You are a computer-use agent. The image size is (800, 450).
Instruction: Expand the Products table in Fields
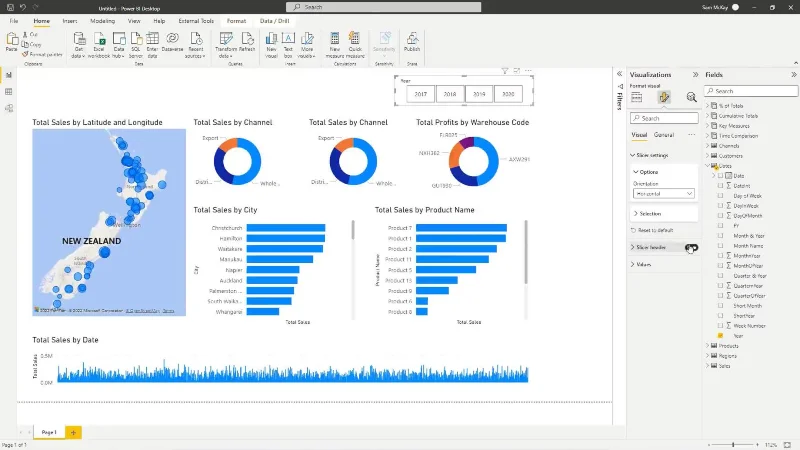coord(708,345)
